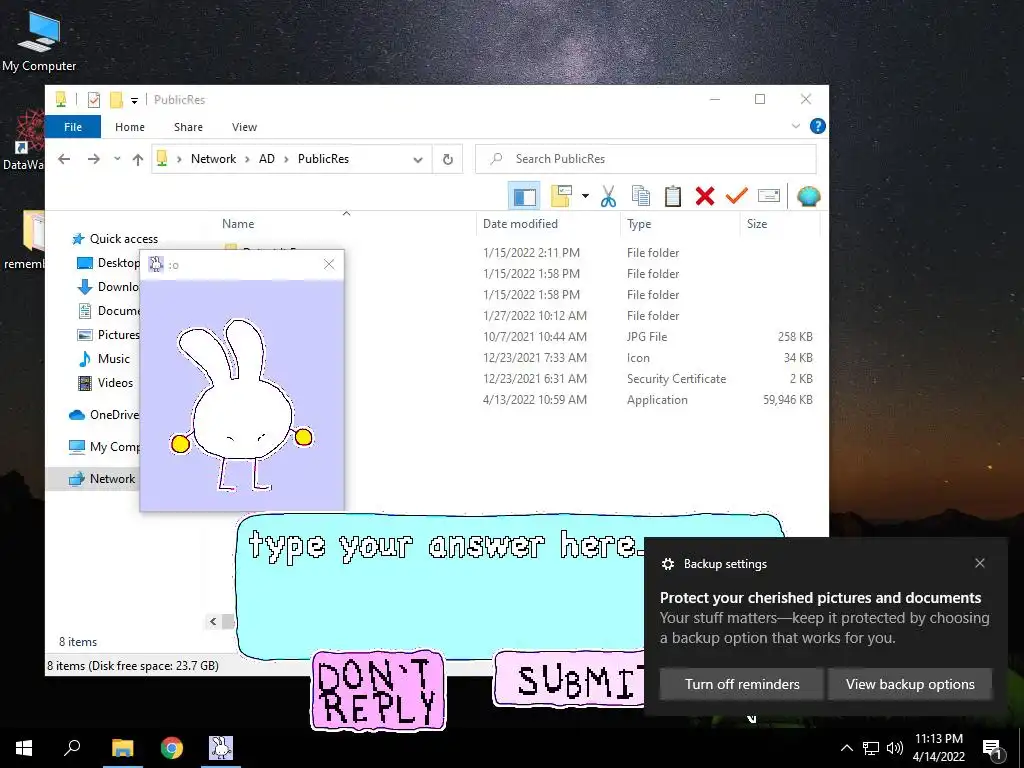Sort by Name column header

[238, 223]
